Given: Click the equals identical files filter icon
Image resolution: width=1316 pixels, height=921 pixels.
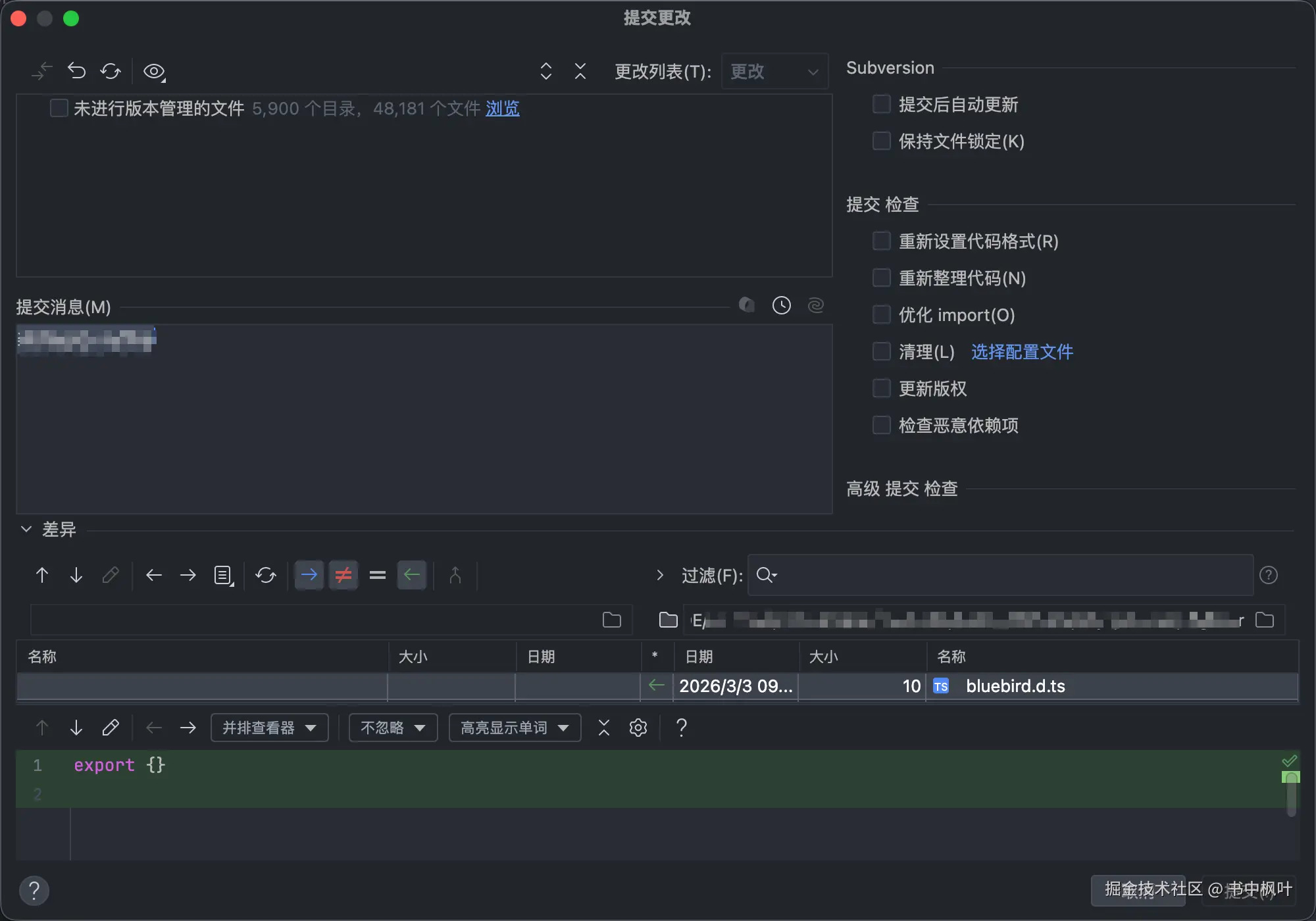Looking at the screenshot, I should click(378, 576).
